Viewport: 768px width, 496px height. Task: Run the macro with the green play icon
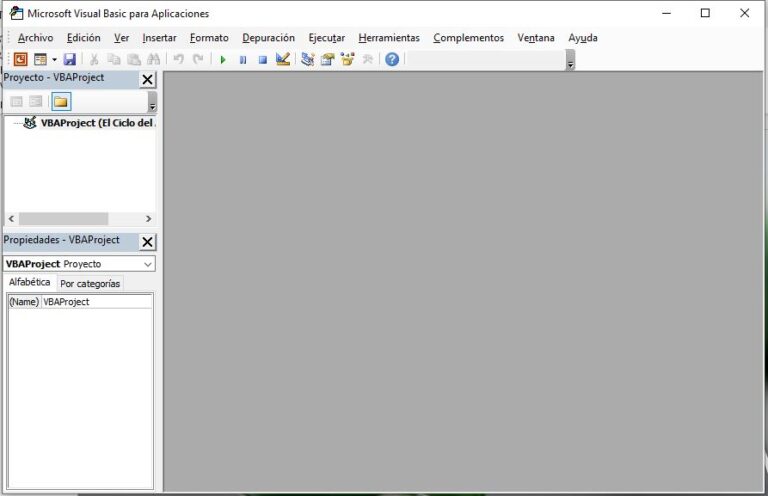223,60
